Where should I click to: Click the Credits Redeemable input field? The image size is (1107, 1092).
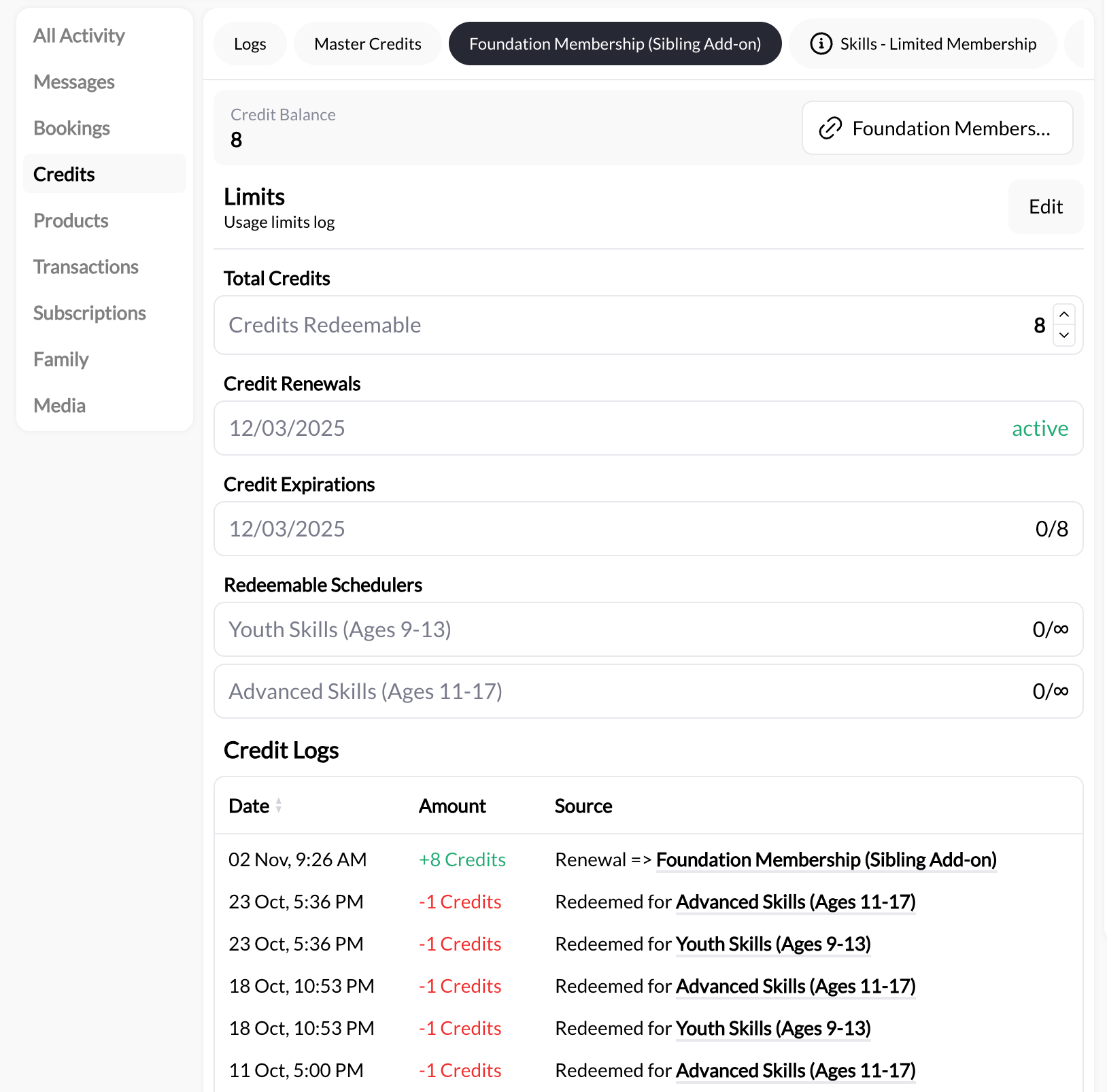(x=648, y=325)
